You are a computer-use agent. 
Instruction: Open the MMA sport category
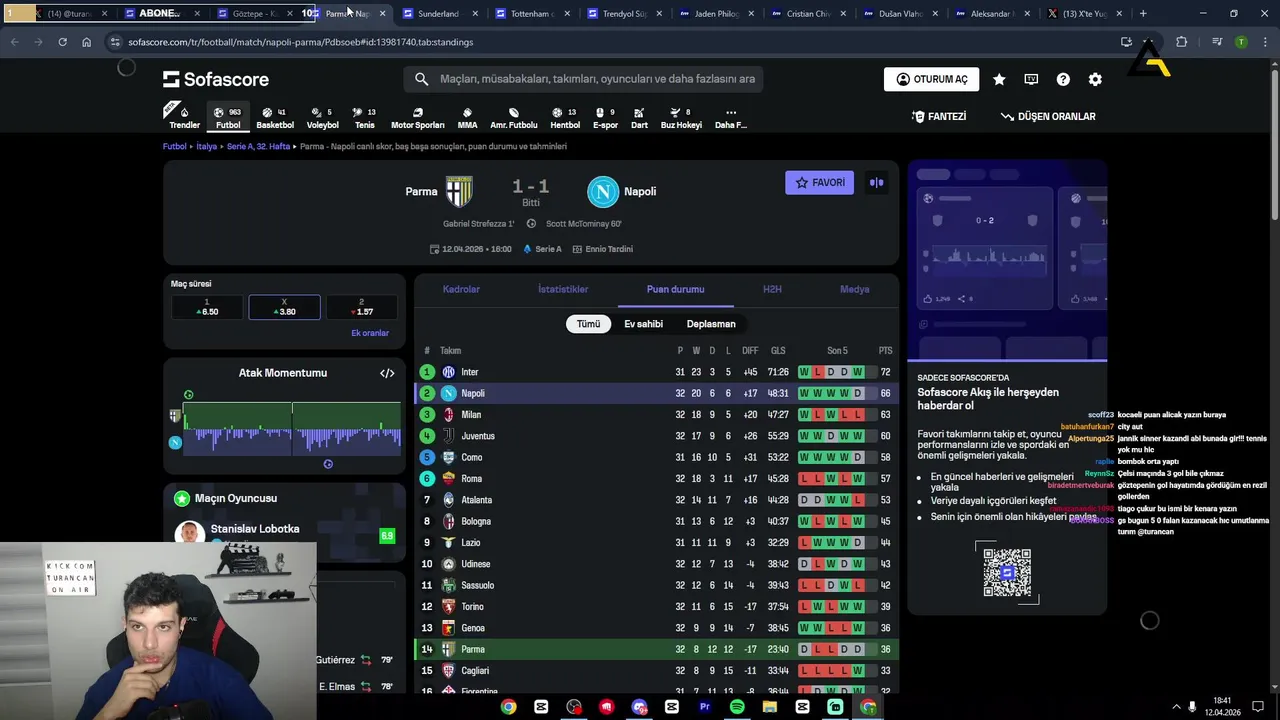(467, 117)
